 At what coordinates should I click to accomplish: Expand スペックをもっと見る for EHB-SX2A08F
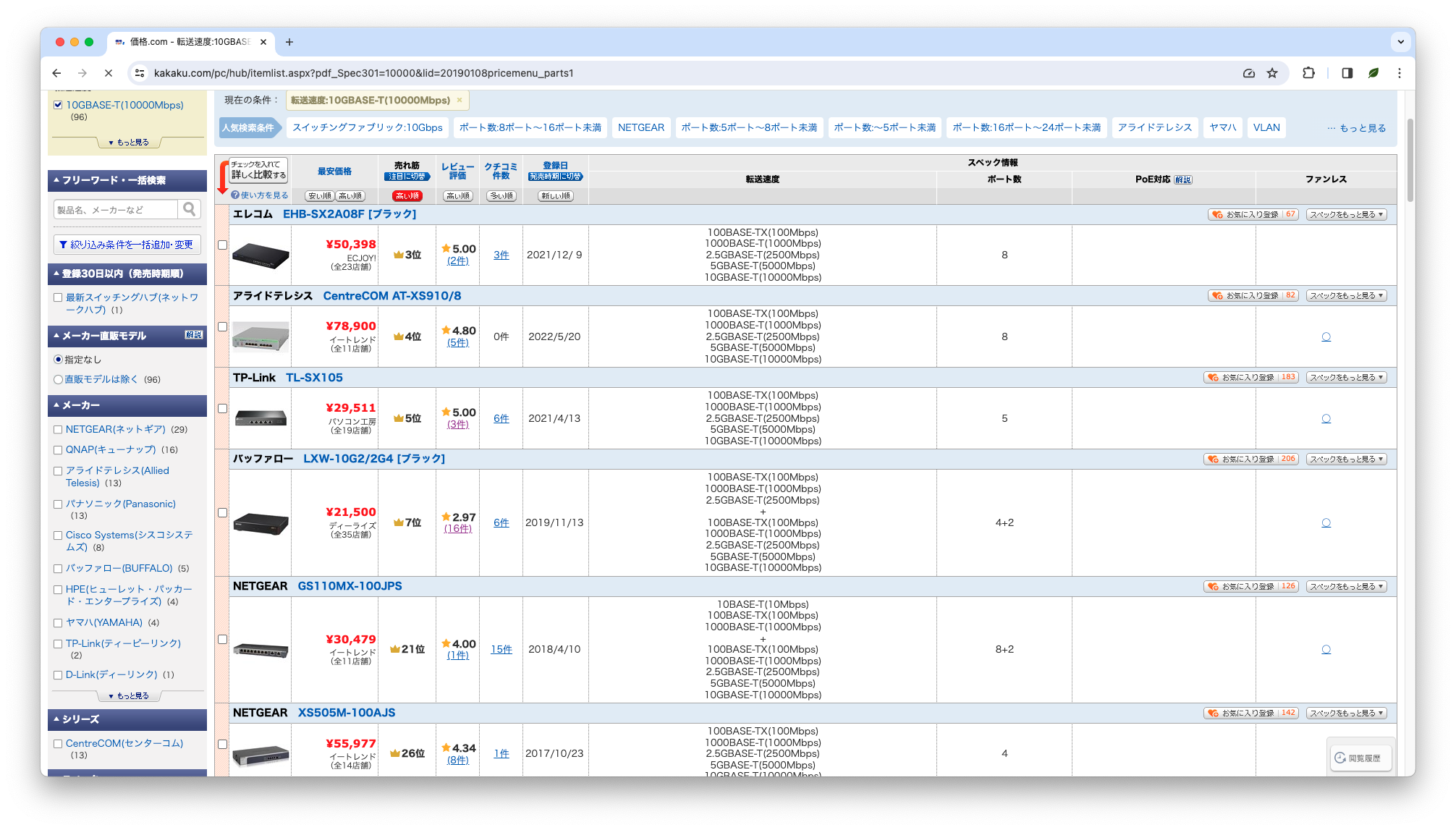coord(1346,215)
